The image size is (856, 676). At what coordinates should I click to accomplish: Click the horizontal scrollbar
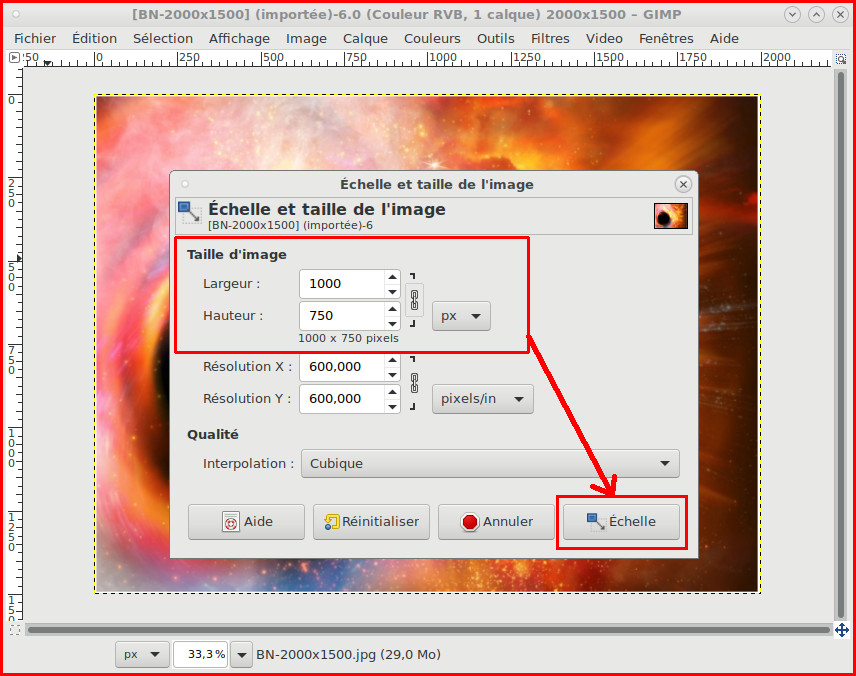coord(429,630)
